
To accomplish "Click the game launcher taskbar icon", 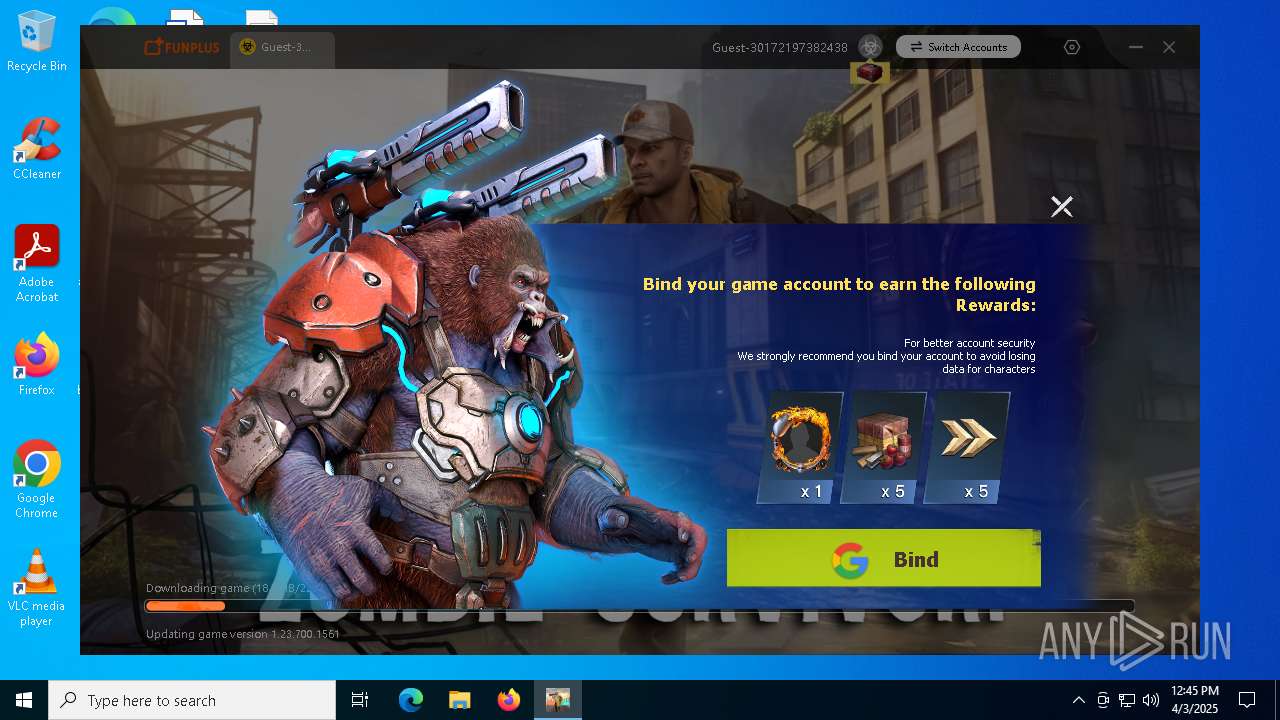I will tap(557, 700).
